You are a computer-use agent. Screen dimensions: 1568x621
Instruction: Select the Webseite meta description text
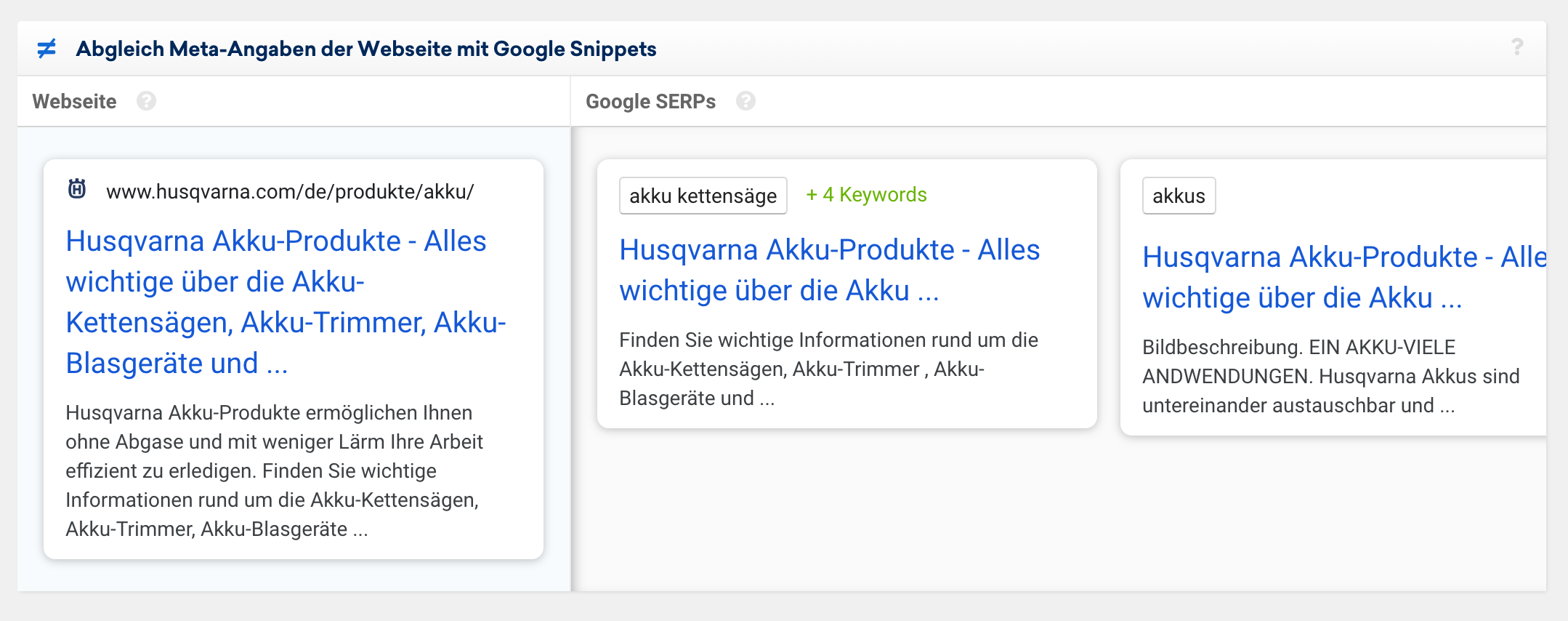[x=274, y=470]
